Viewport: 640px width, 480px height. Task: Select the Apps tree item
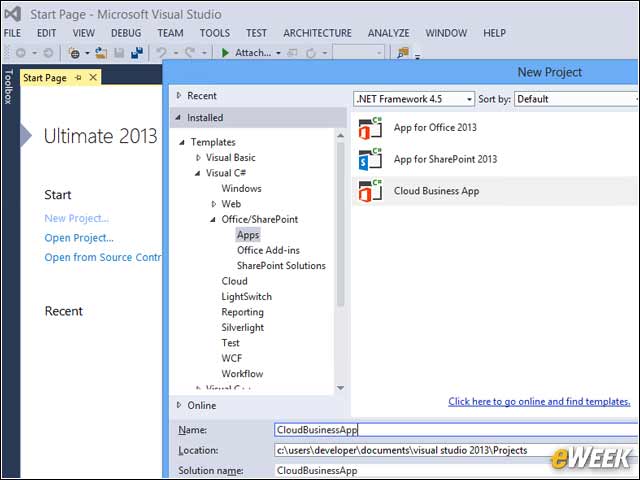pyautogui.click(x=248, y=235)
